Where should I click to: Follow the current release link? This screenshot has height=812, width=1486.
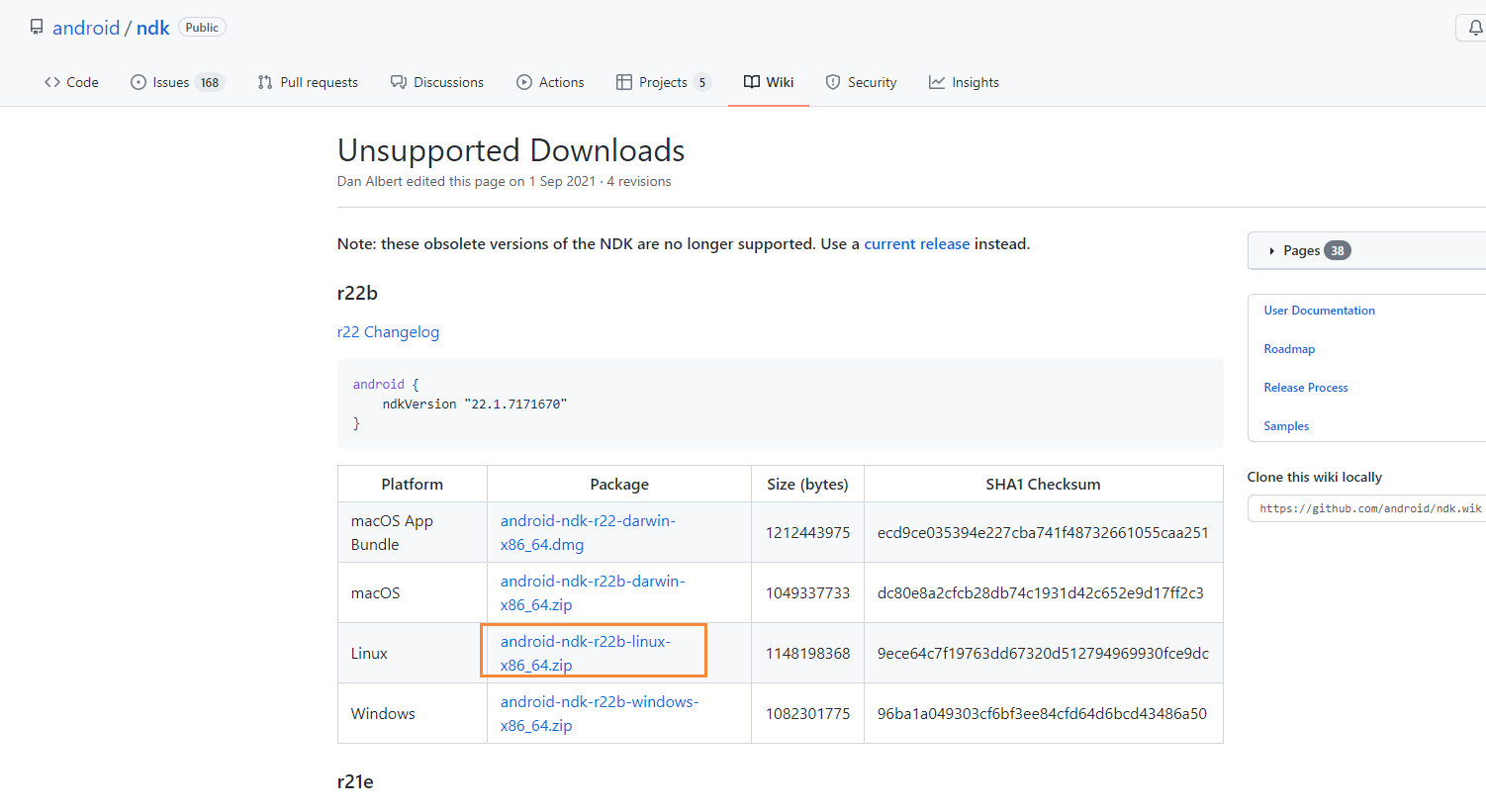(x=917, y=243)
